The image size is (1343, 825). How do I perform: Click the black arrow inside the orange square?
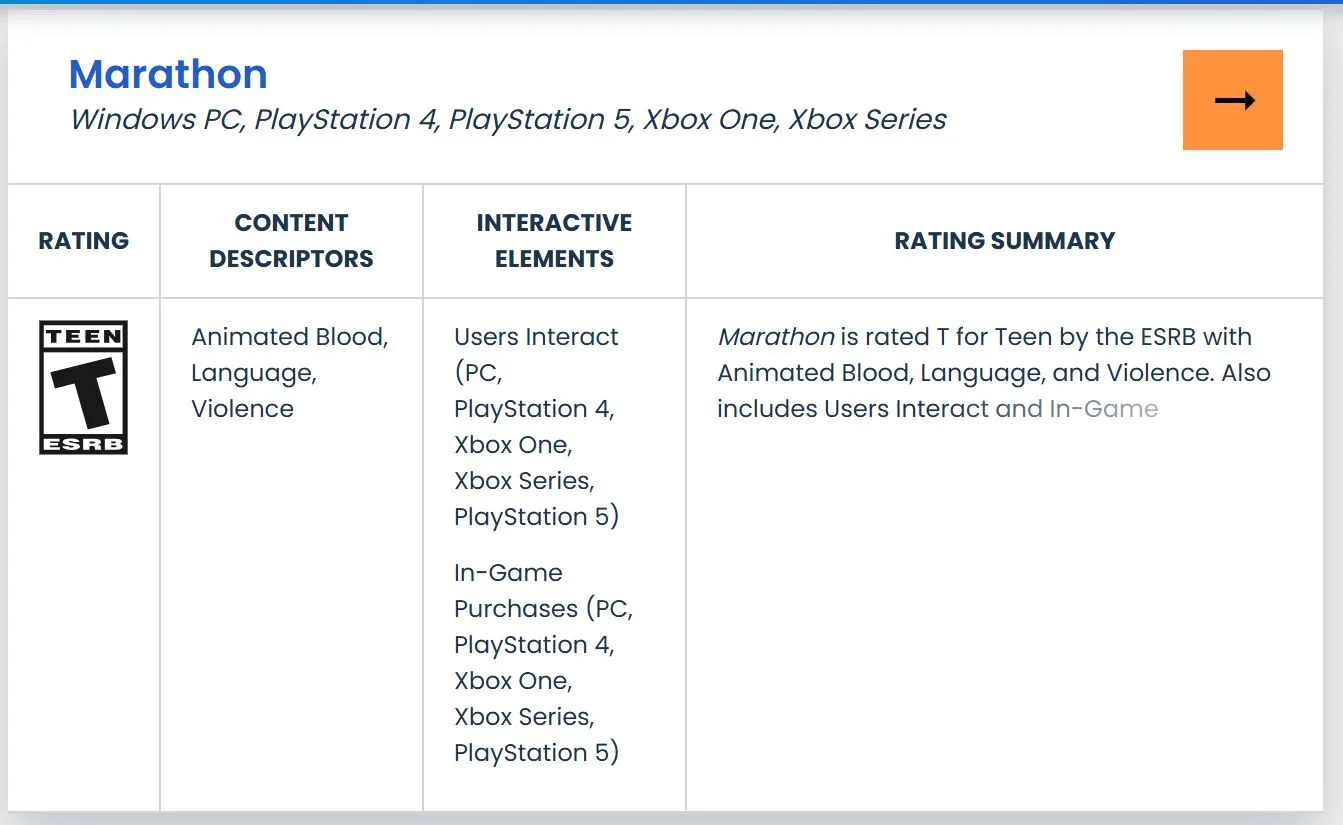tap(1232, 100)
